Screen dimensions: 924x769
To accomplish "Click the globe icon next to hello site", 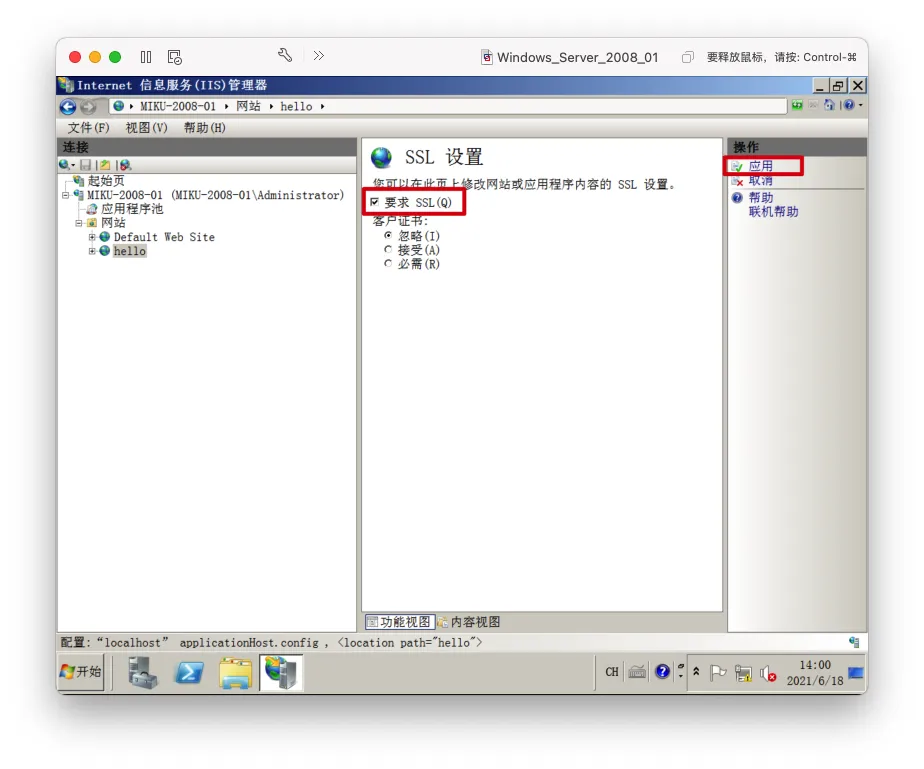I will pos(105,250).
